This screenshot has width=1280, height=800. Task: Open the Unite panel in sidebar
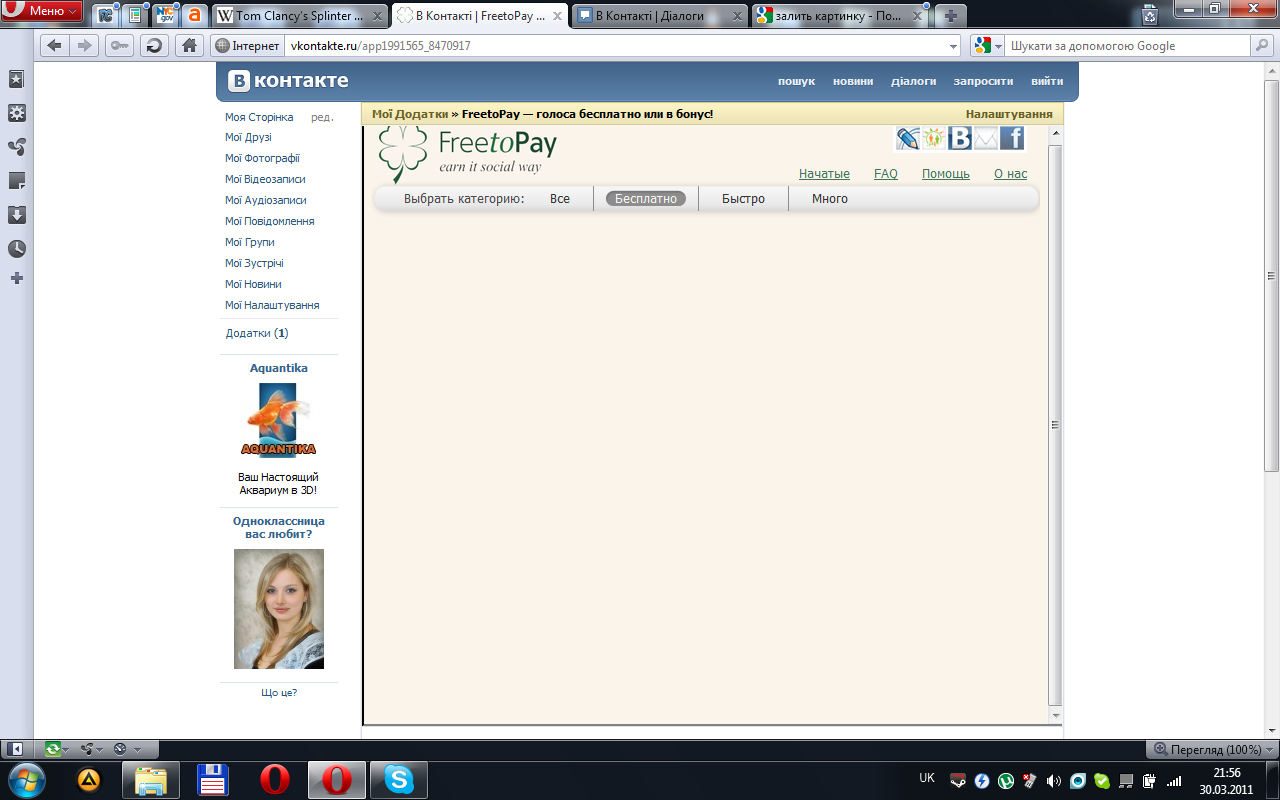(x=16, y=147)
